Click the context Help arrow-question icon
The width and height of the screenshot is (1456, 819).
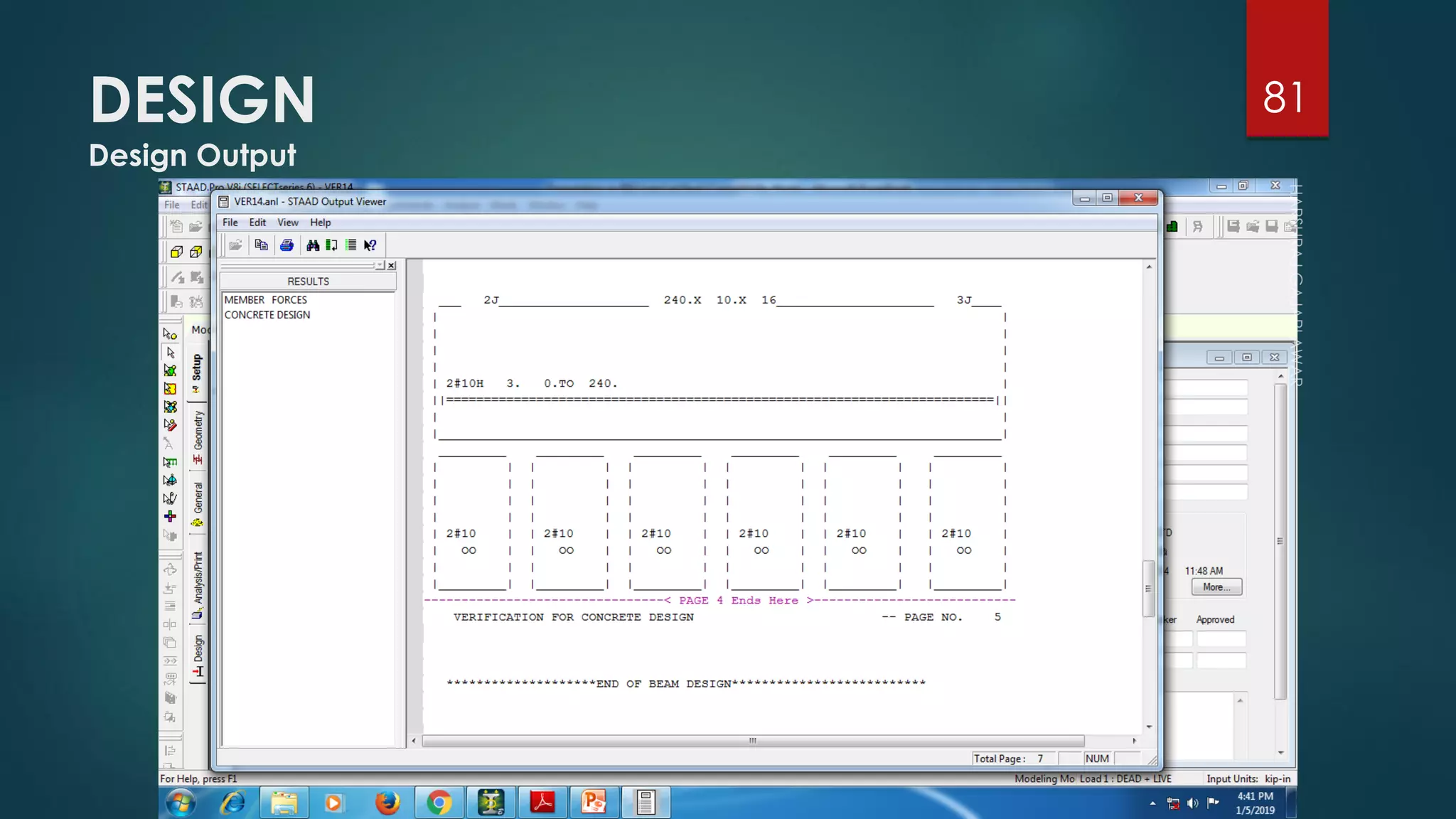[x=370, y=245]
